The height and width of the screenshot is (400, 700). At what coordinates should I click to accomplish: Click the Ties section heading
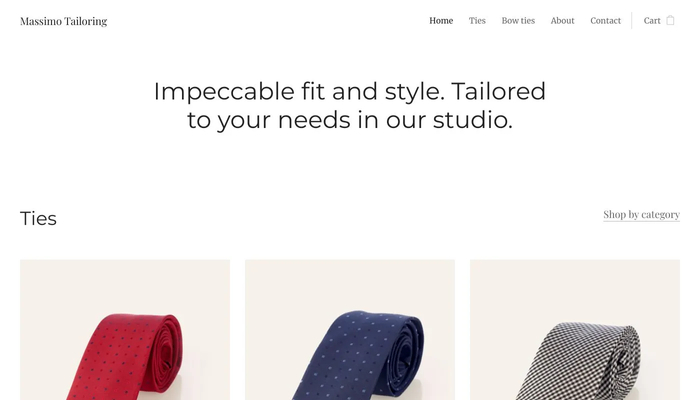(x=38, y=219)
